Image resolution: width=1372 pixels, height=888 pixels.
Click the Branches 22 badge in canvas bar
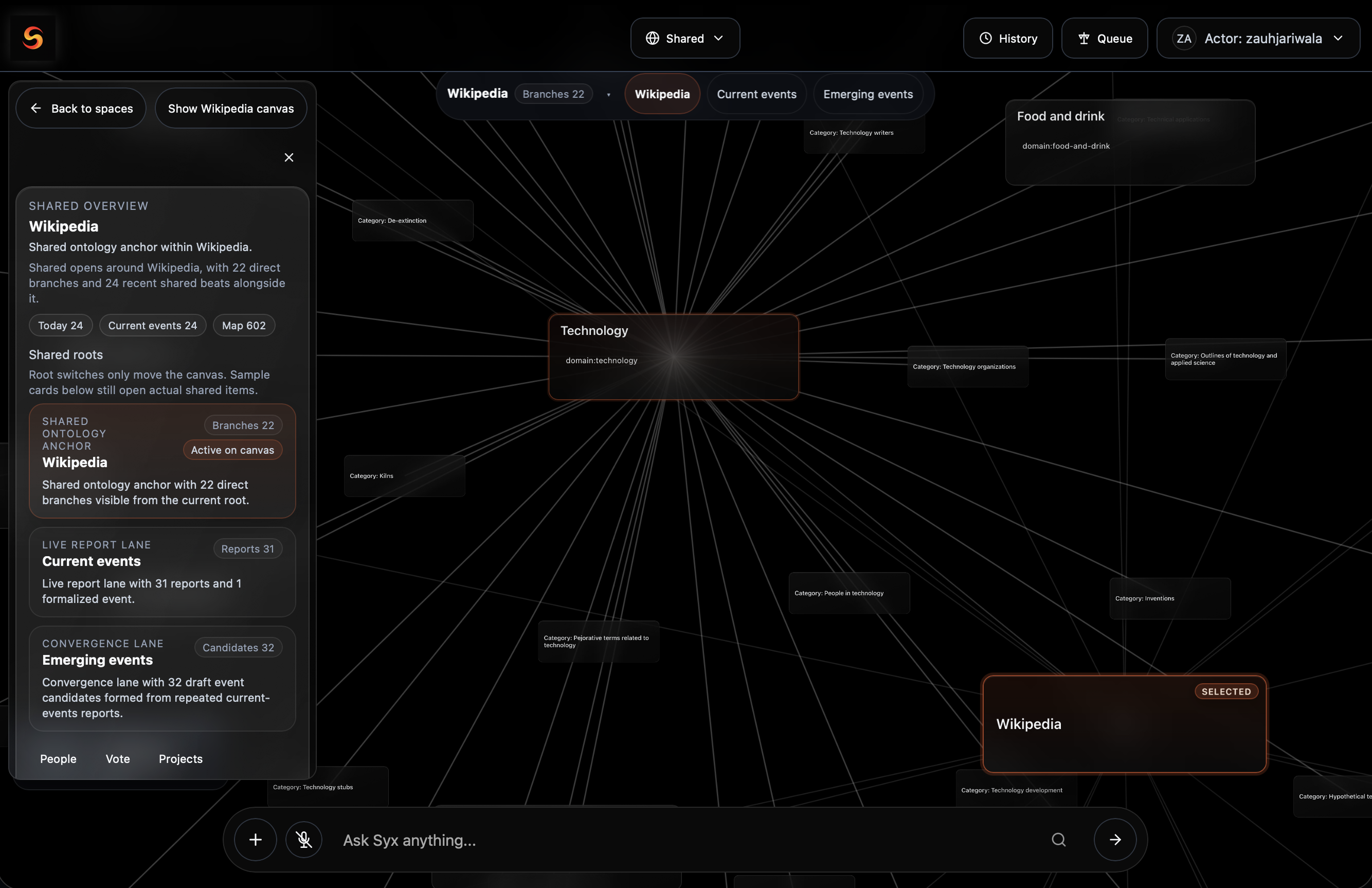coord(553,94)
